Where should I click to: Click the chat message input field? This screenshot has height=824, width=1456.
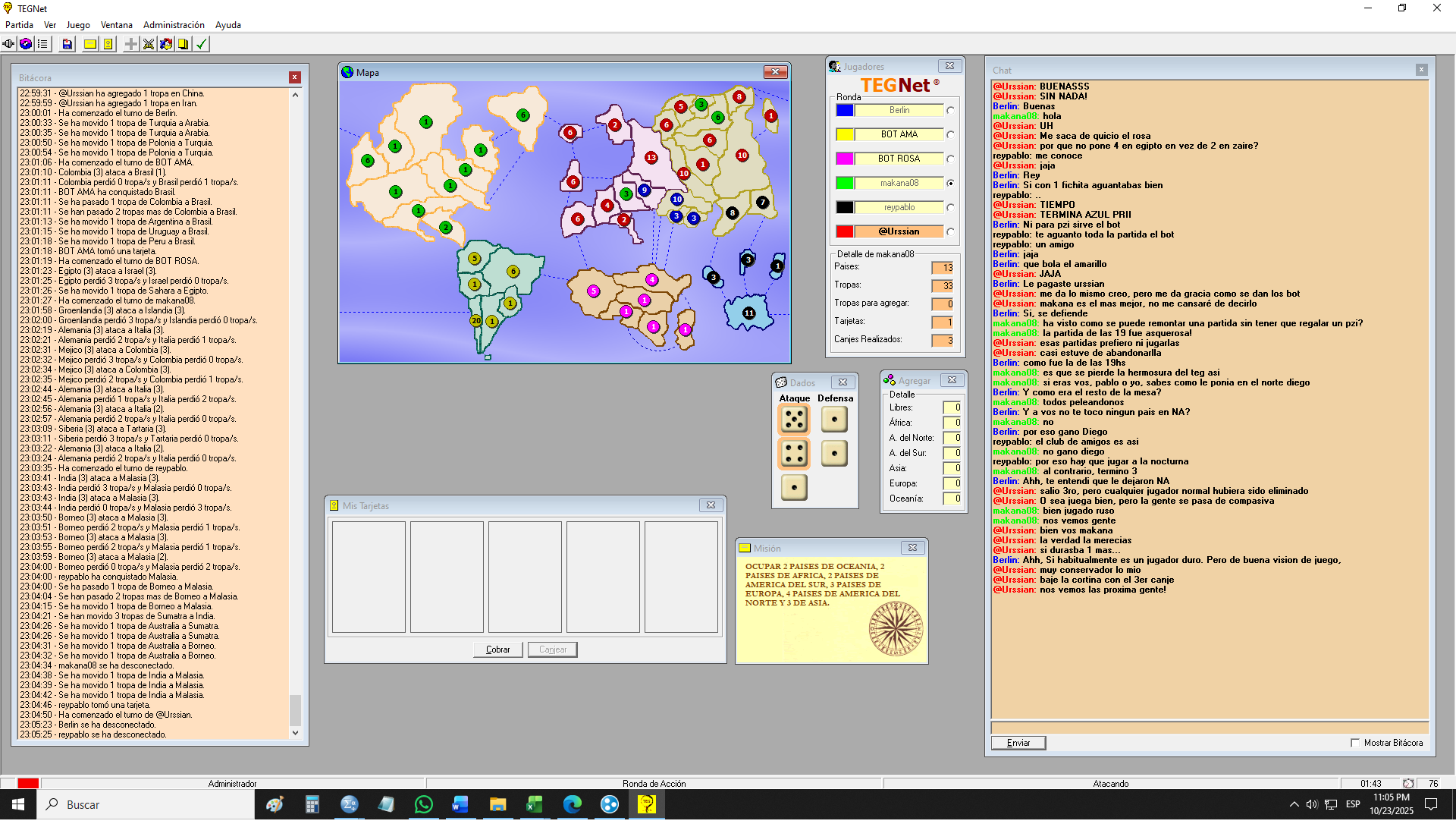point(1210,728)
